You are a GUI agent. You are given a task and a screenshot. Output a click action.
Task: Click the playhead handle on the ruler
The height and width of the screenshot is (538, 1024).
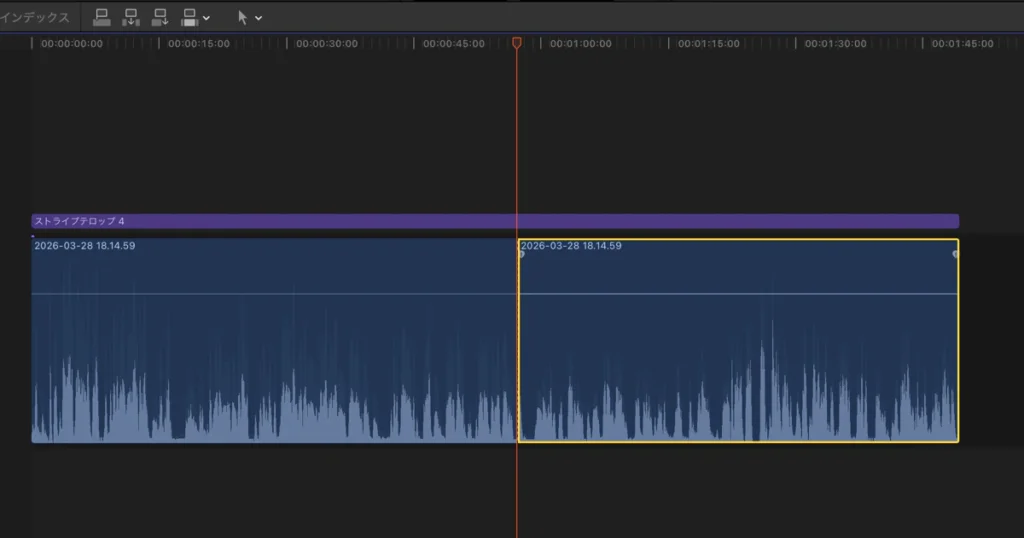(x=517, y=43)
